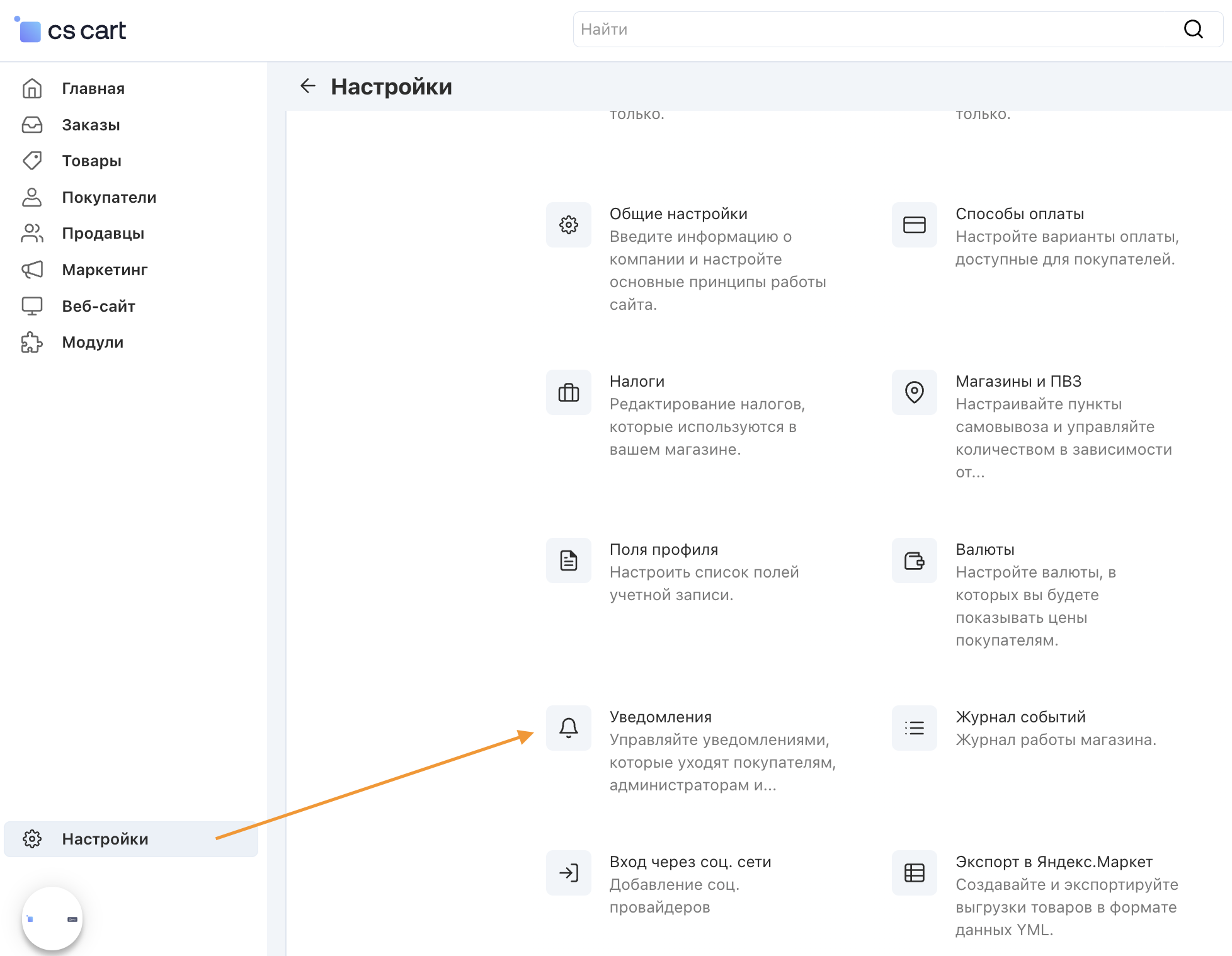This screenshot has width=1232, height=956.
Task: Click the Уведомления settings title link
Action: click(660, 717)
